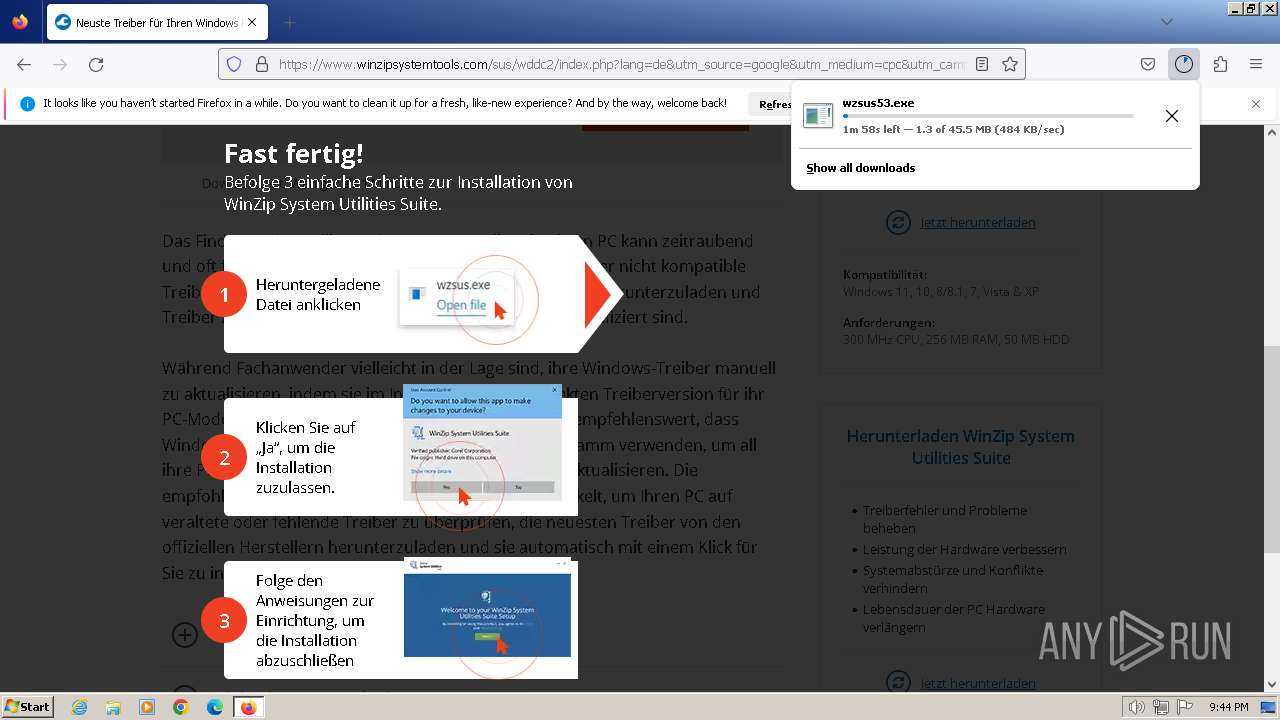This screenshot has width=1280, height=720.
Task: Click the page vertical scrollbar
Action: (x=1271, y=408)
